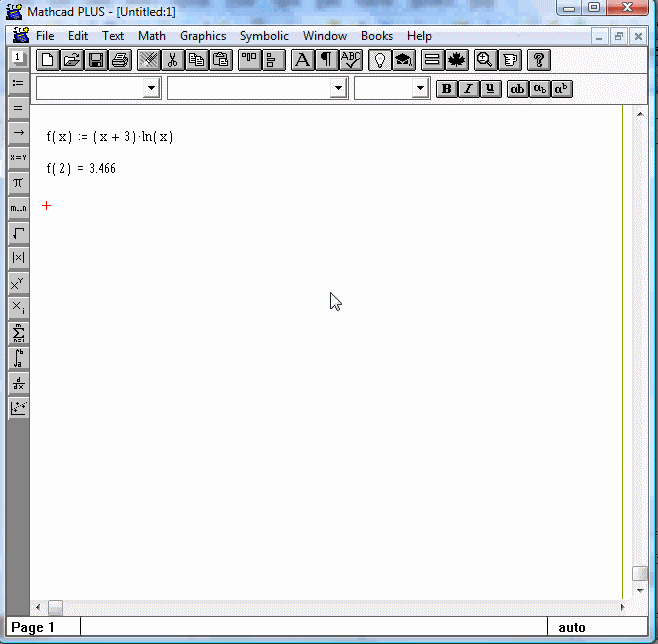The width and height of the screenshot is (658, 644).
Task: Open the Graphics menu
Action: point(203,36)
